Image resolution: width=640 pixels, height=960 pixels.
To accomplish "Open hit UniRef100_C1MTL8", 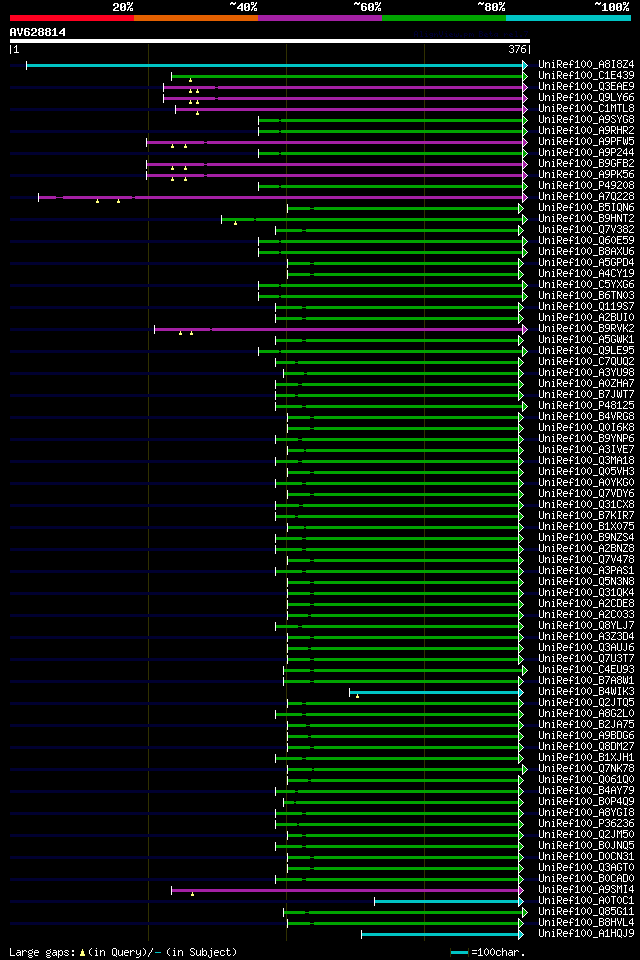I will pyautogui.click(x=586, y=108).
